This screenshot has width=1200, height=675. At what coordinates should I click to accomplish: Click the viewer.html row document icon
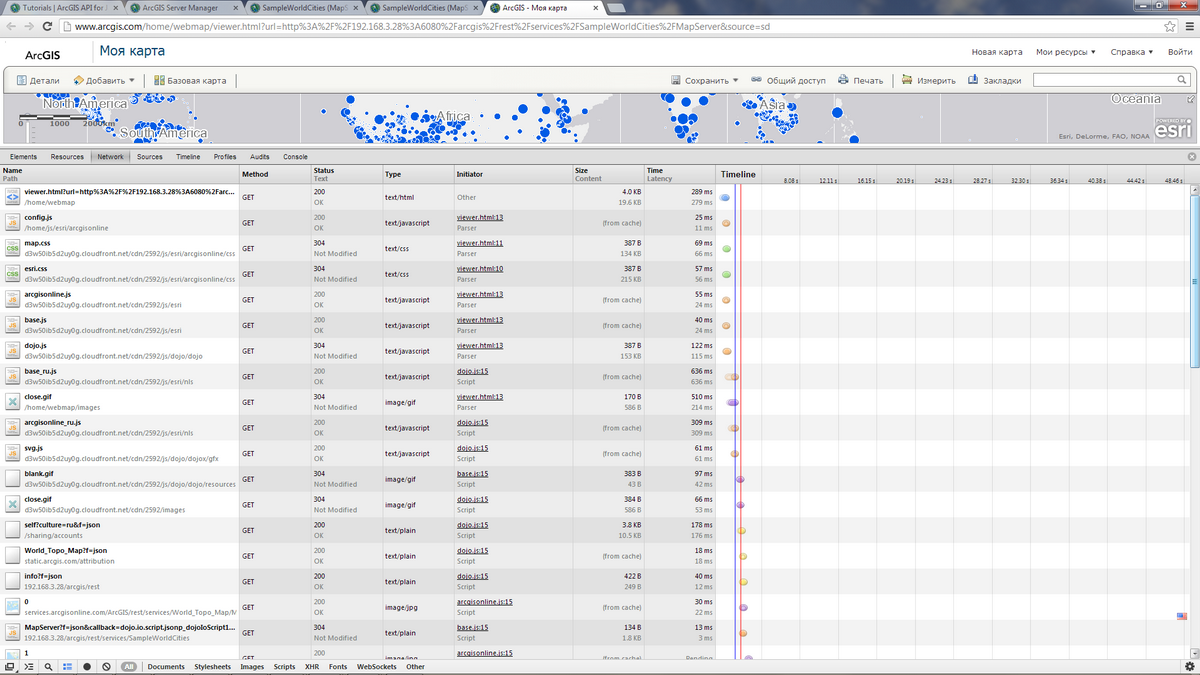click(12, 197)
